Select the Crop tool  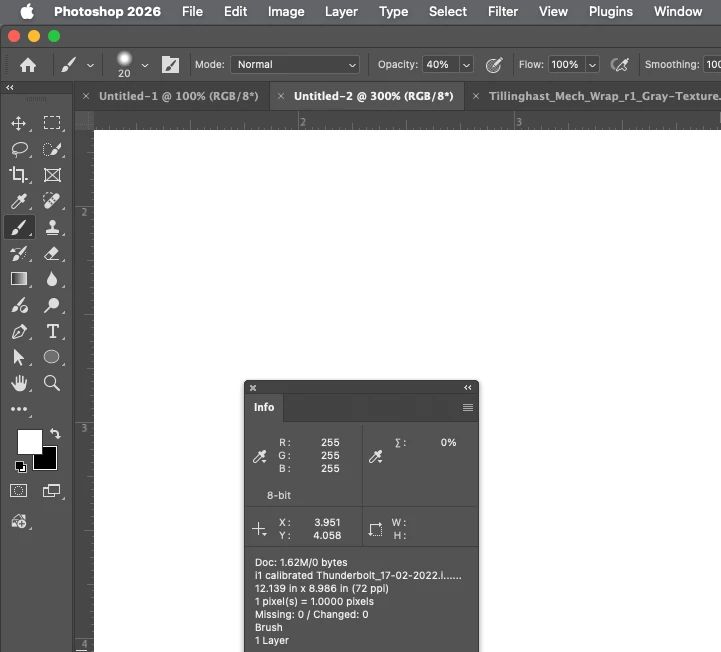point(18,175)
